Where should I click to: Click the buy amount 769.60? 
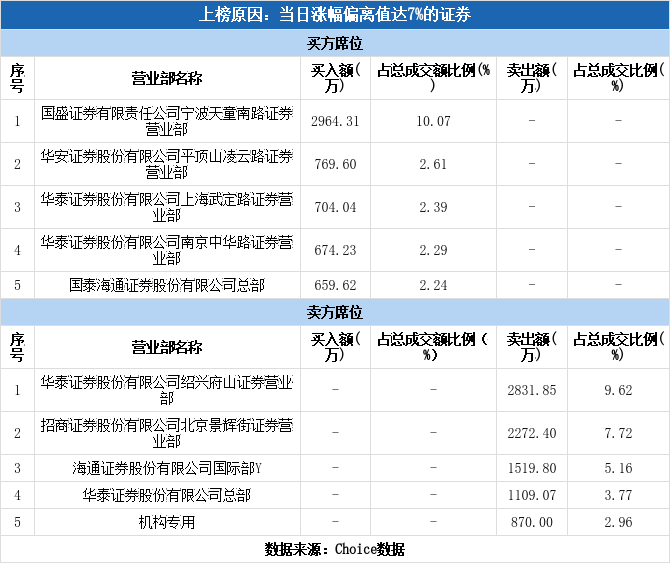tap(335, 164)
